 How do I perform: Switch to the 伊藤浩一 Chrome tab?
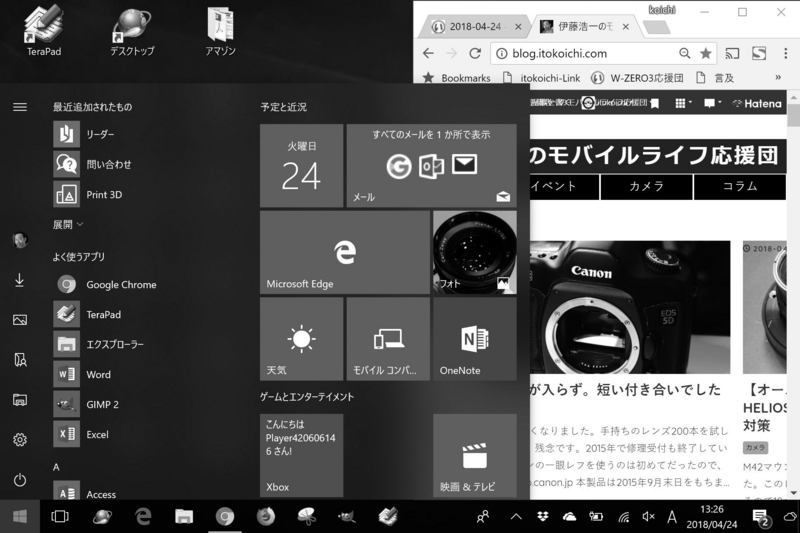582,27
